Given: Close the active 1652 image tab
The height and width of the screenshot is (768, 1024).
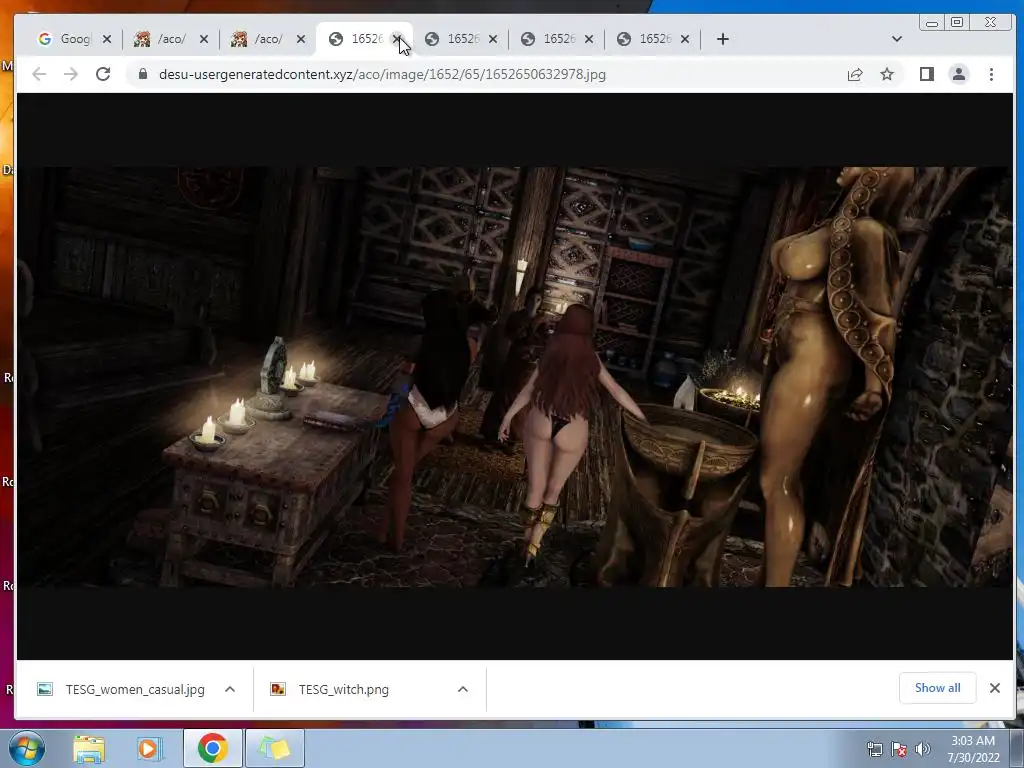Looking at the screenshot, I should point(396,39).
